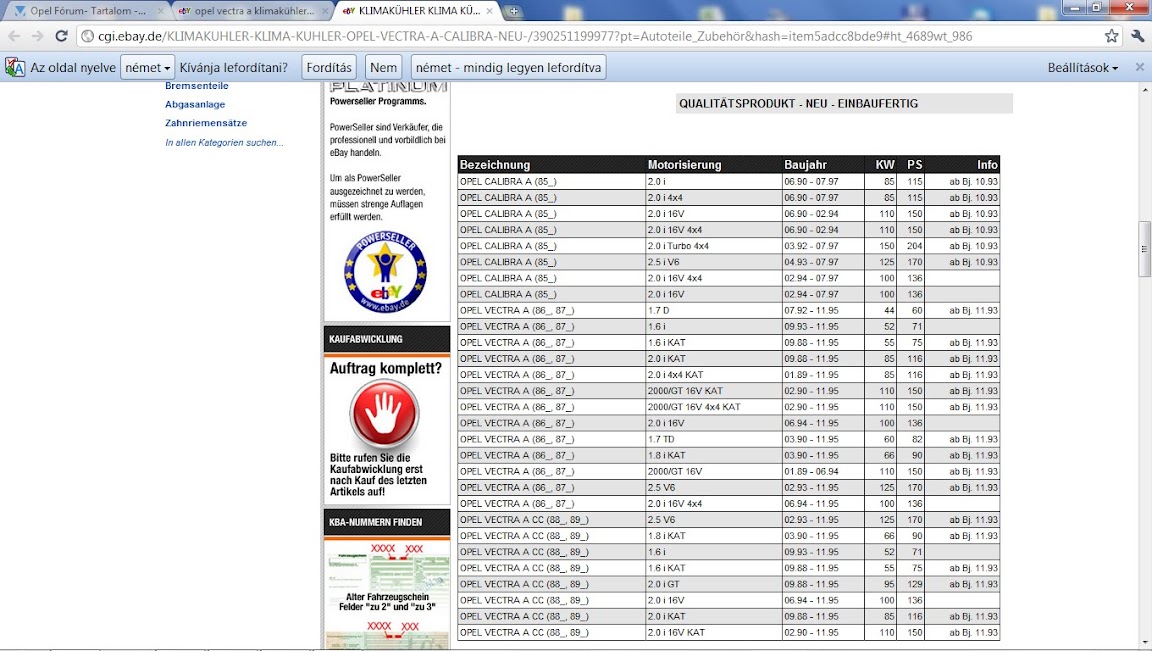Image resolution: width=1152 pixels, height=651 pixels.
Task: Open a new tab with plus button
Action: [x=514, y=11]
